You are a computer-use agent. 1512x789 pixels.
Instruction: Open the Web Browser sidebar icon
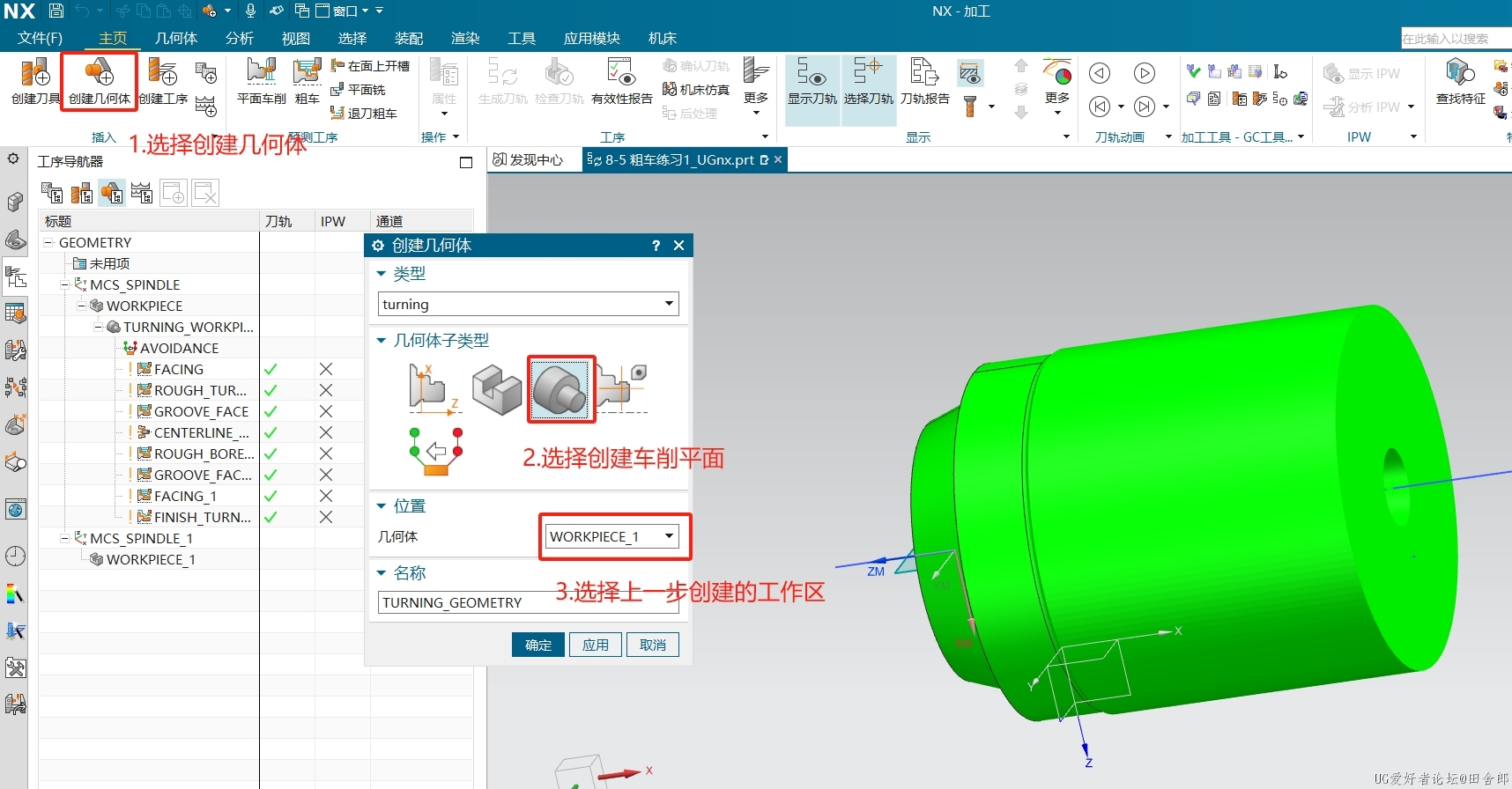[x=15, y=509]
